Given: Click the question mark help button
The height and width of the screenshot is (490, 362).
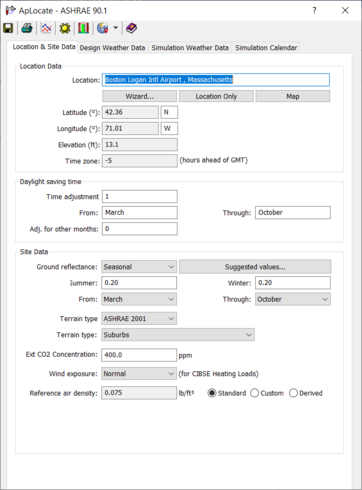Looking at the screenshot, I should coord(314,11).
